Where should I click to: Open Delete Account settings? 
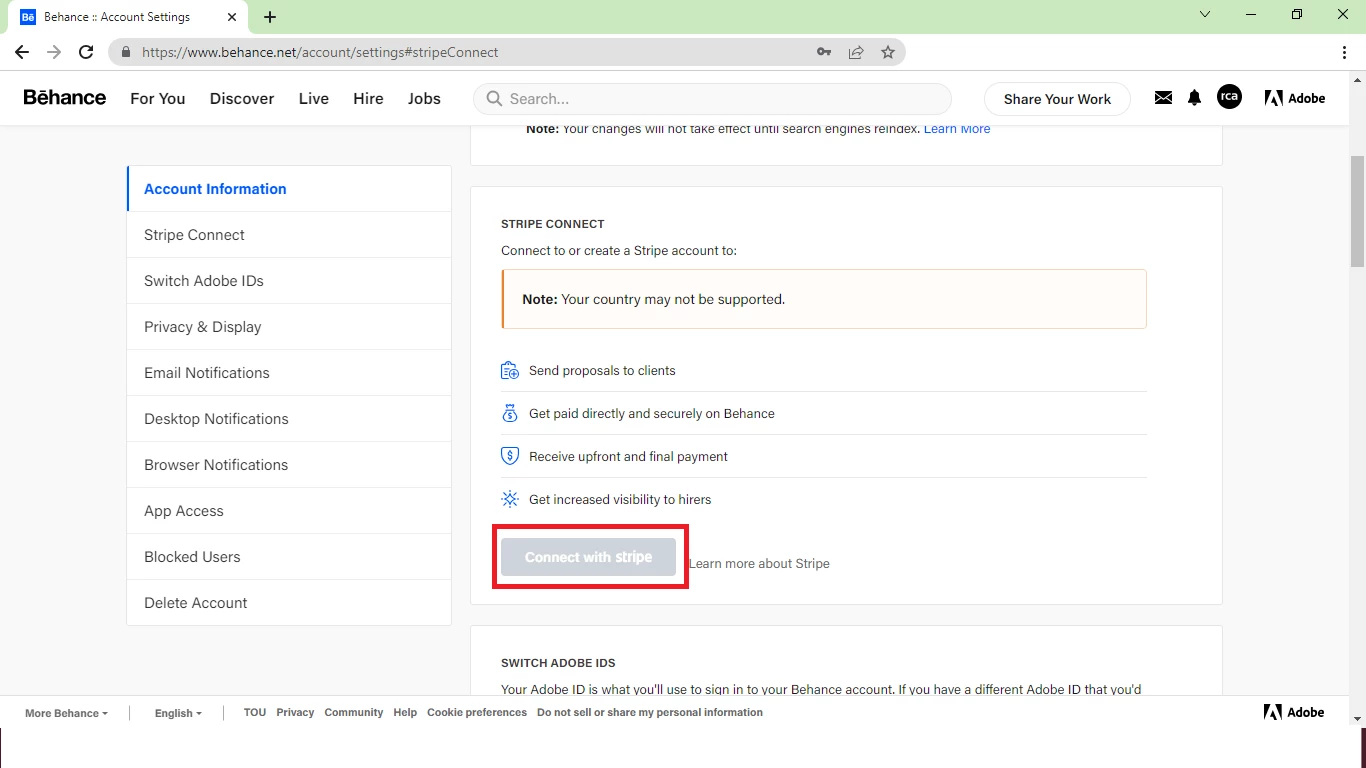(289, 603)
